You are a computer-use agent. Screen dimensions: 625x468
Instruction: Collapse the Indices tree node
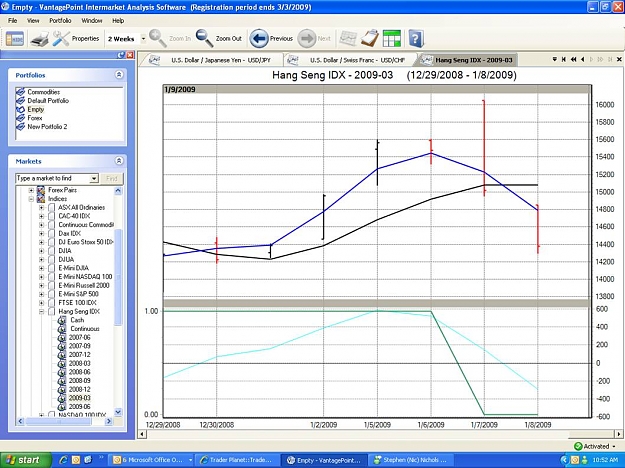(x=31, y=199)
